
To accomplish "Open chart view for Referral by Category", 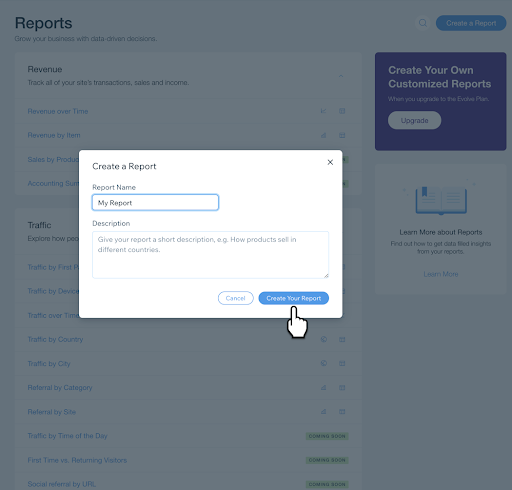I will coord(323,388).
